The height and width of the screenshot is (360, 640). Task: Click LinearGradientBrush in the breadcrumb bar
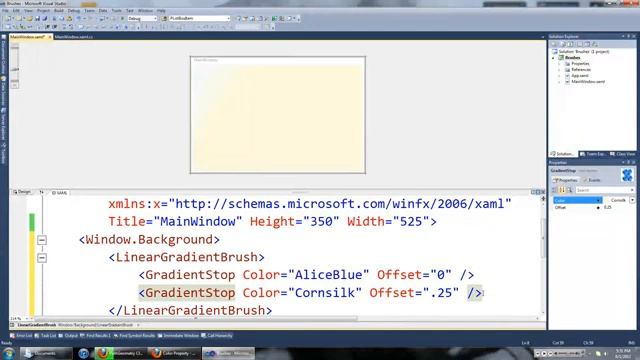tap(37, 325)
